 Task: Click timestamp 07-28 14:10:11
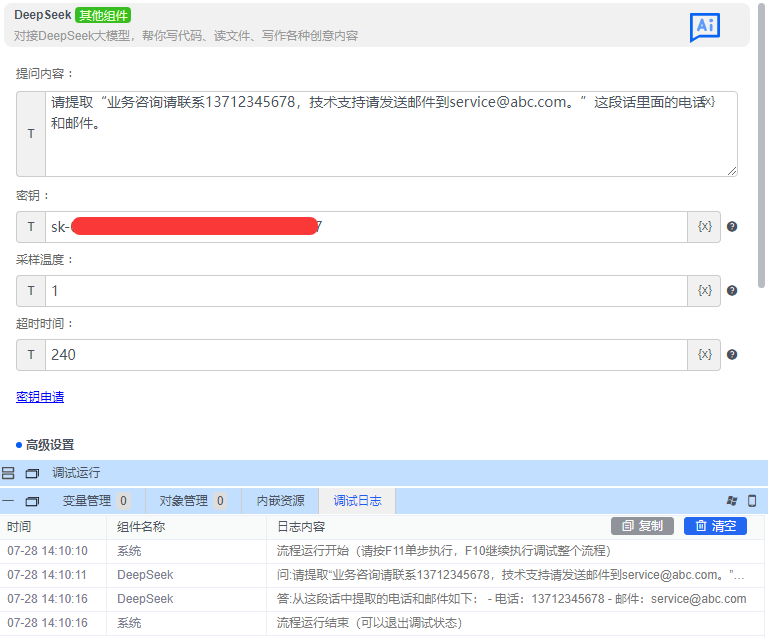click(48, 575)
